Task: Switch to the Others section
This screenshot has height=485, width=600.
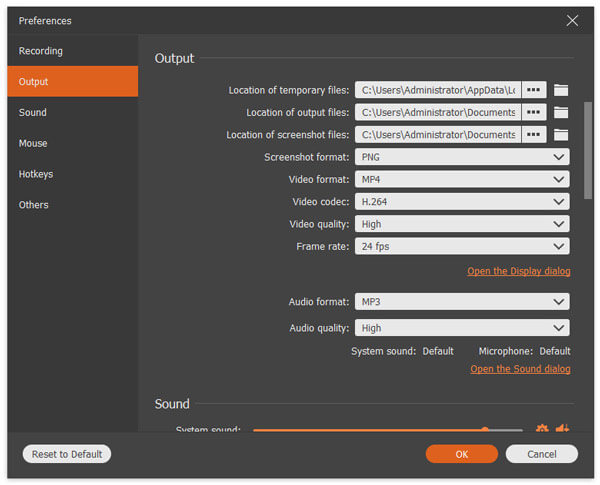Action: pyautogui.click(x=73, y=205)
